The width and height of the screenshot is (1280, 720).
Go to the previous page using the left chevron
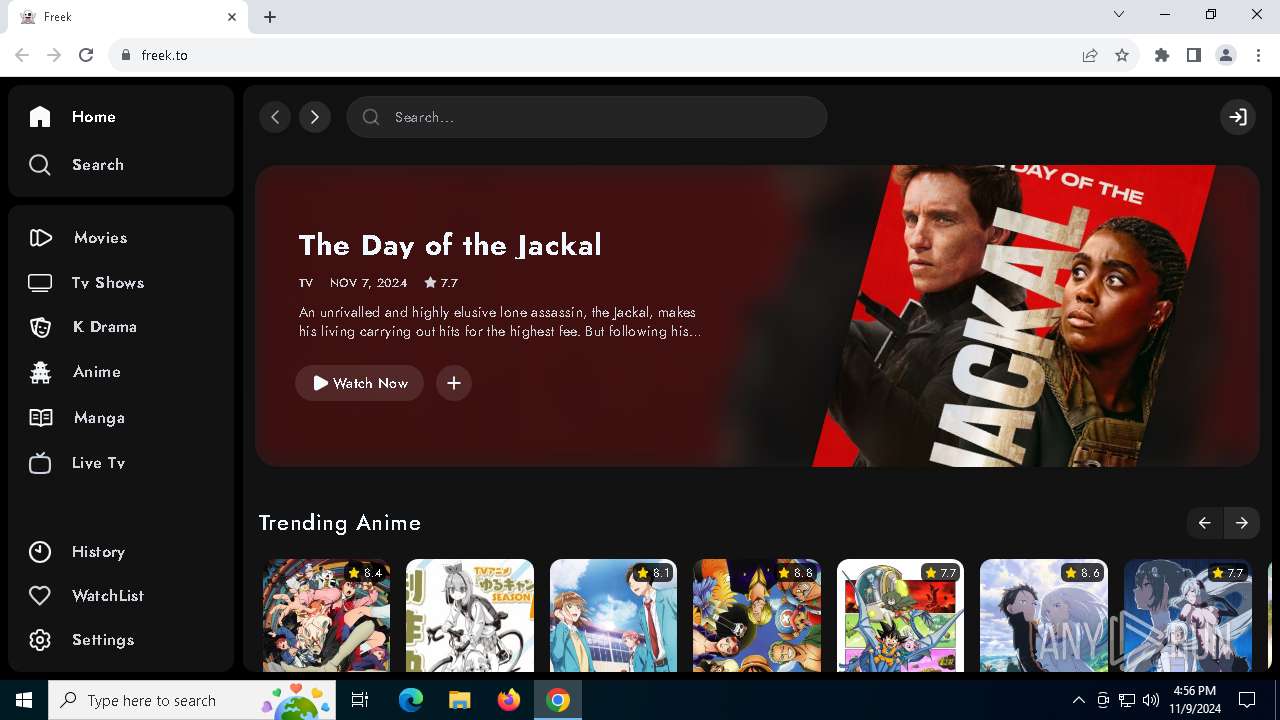pyautogui.click(x=275, y=117)
